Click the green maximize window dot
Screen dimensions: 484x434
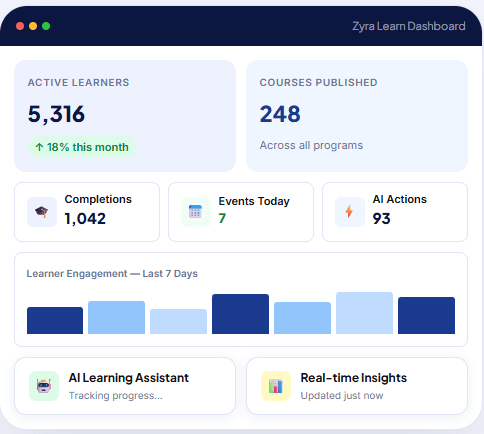pyautogui.click(x=46, y=26)
